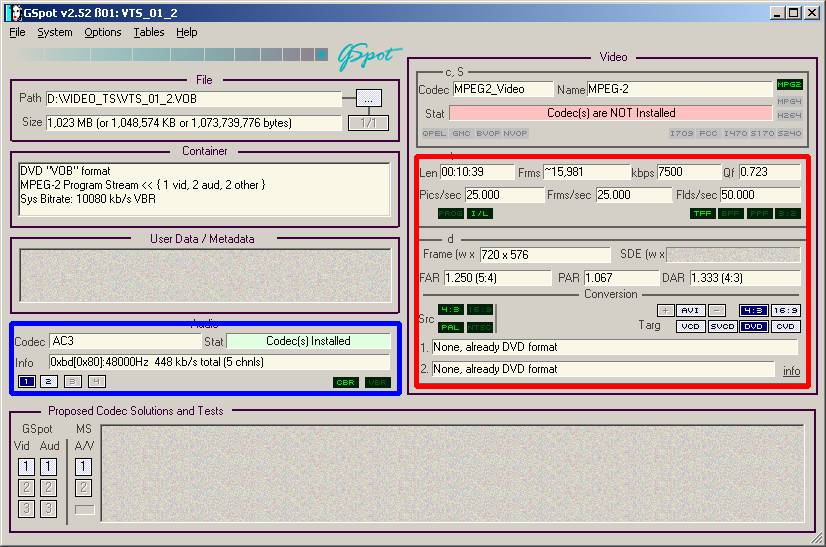
Task: Click the minus button right of AVI
Action: (717, 310)
